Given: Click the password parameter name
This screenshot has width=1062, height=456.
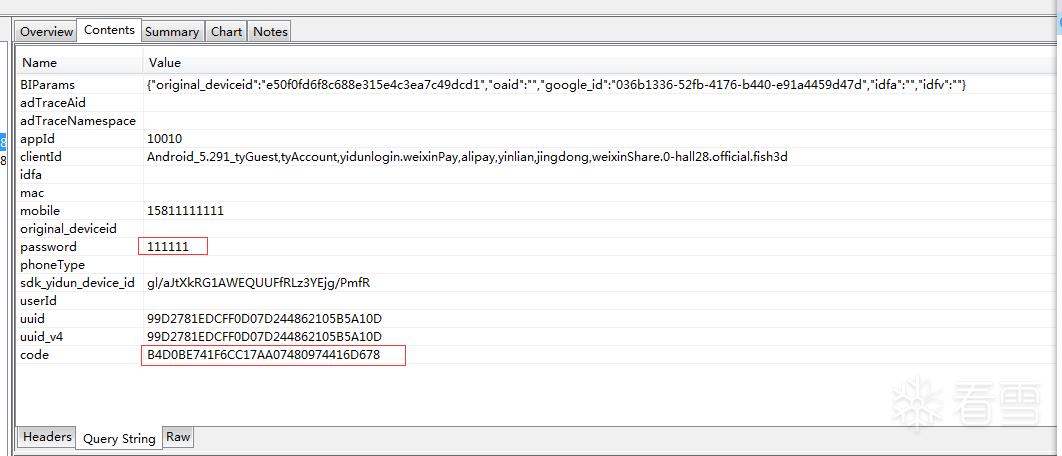Looking at the screenshot, I should click(49, 247).
